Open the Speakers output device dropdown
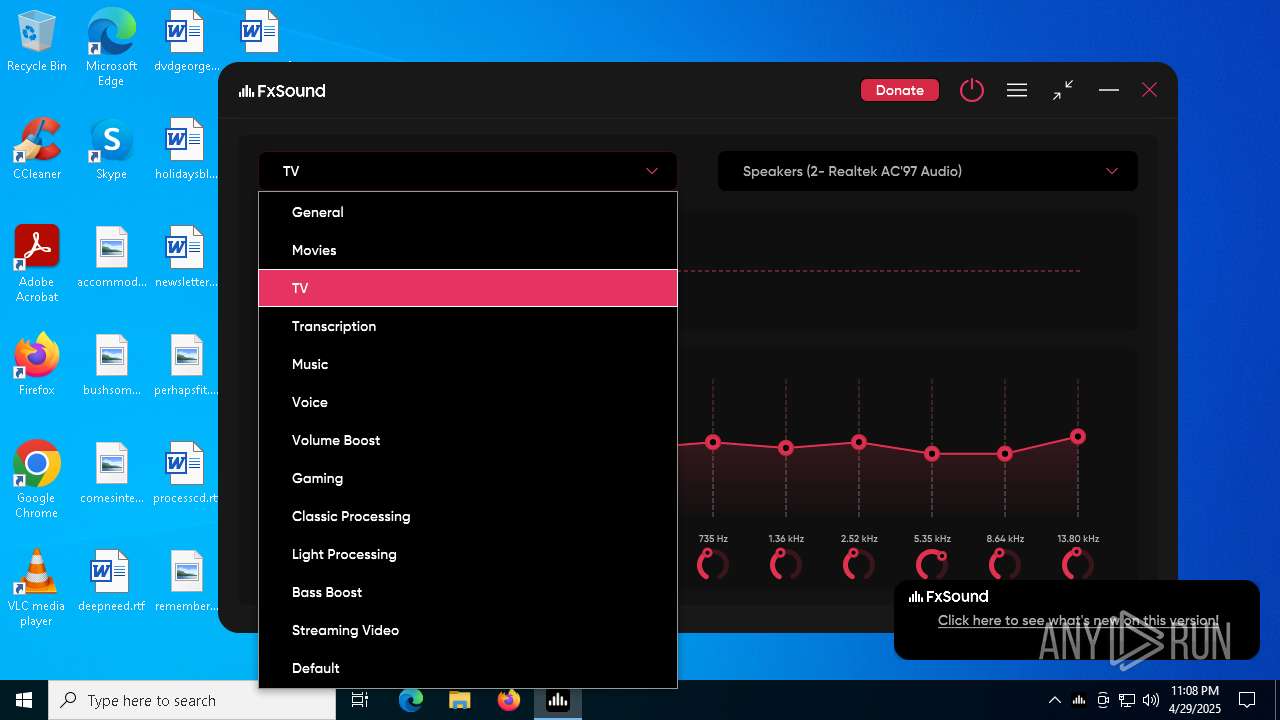 pos(928,171)
